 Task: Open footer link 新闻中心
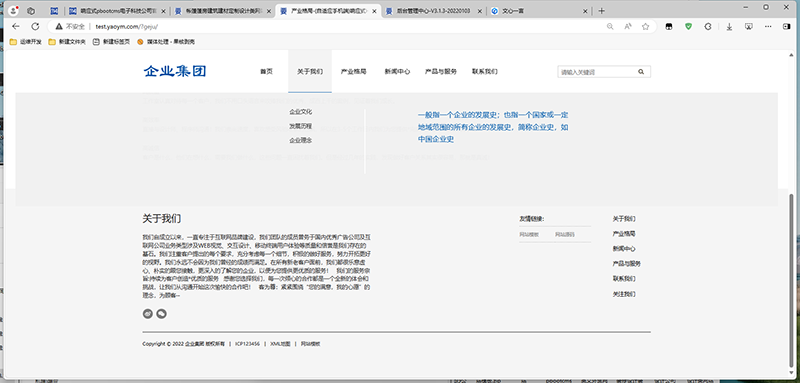624,249
